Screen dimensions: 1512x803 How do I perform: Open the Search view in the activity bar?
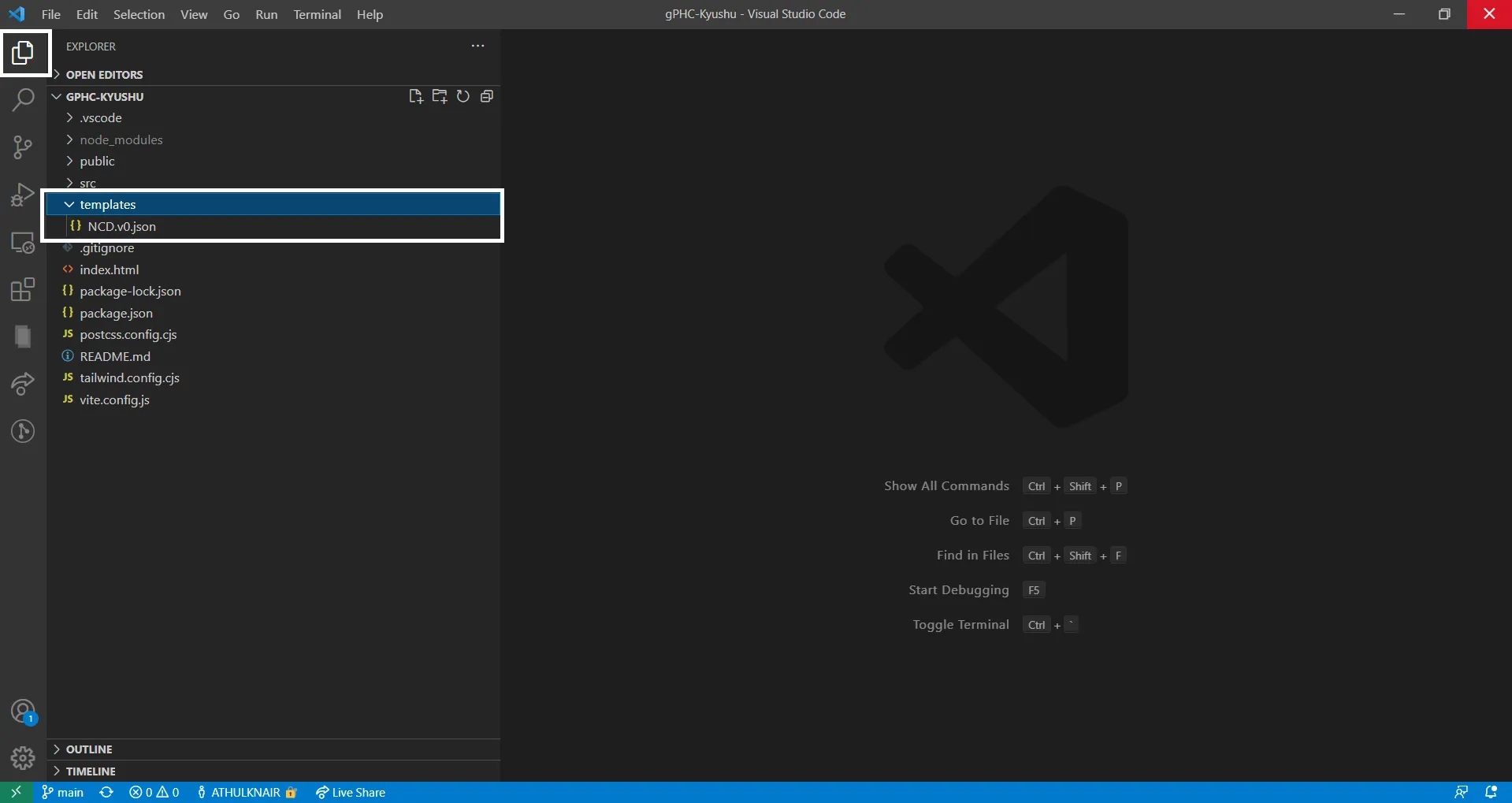[23, 101]
